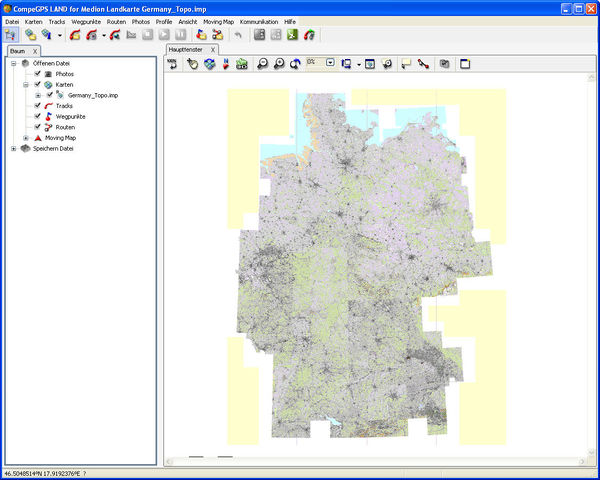Expand the Speichern Datei tree node
This screenshot has width=600, height=480.
click(13, 149)
